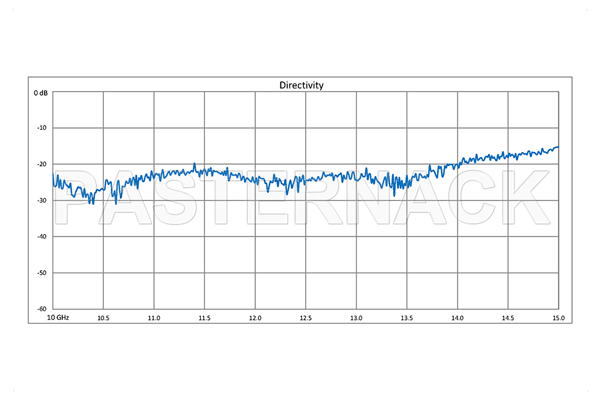Select the 14.5 frequency axis label
The width and height of the screenshot is (600, 400).
[x=507, y=318]
